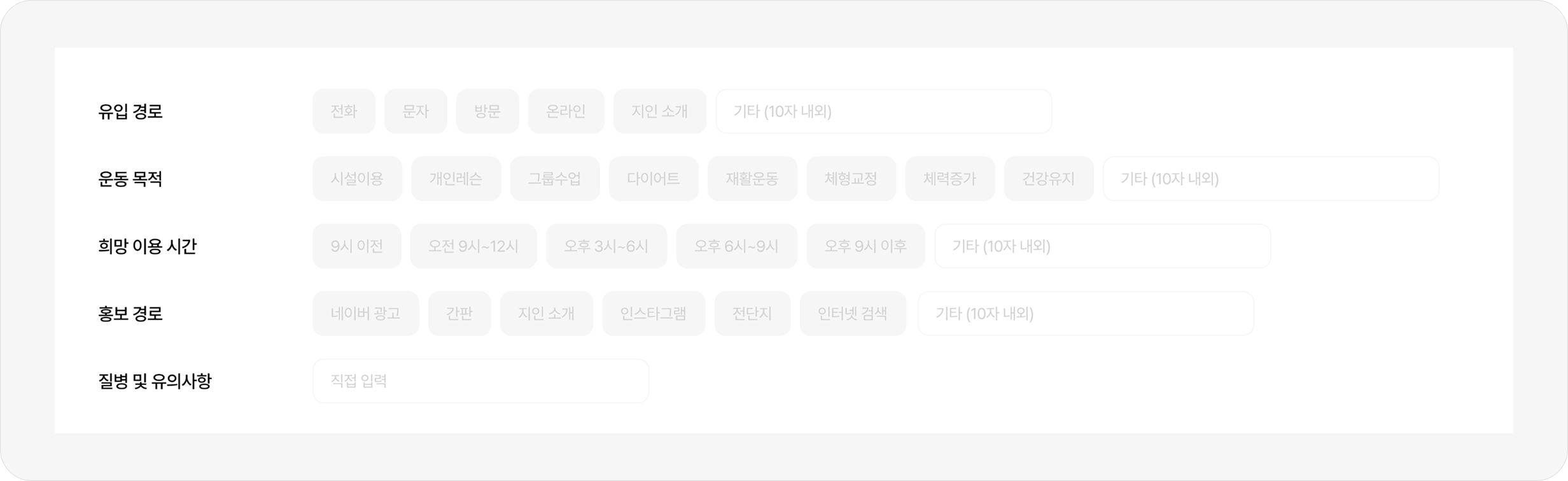Pick the 건강유지 chip
This screenshot has width=1568, height=481.
[x=1048, y=179]
